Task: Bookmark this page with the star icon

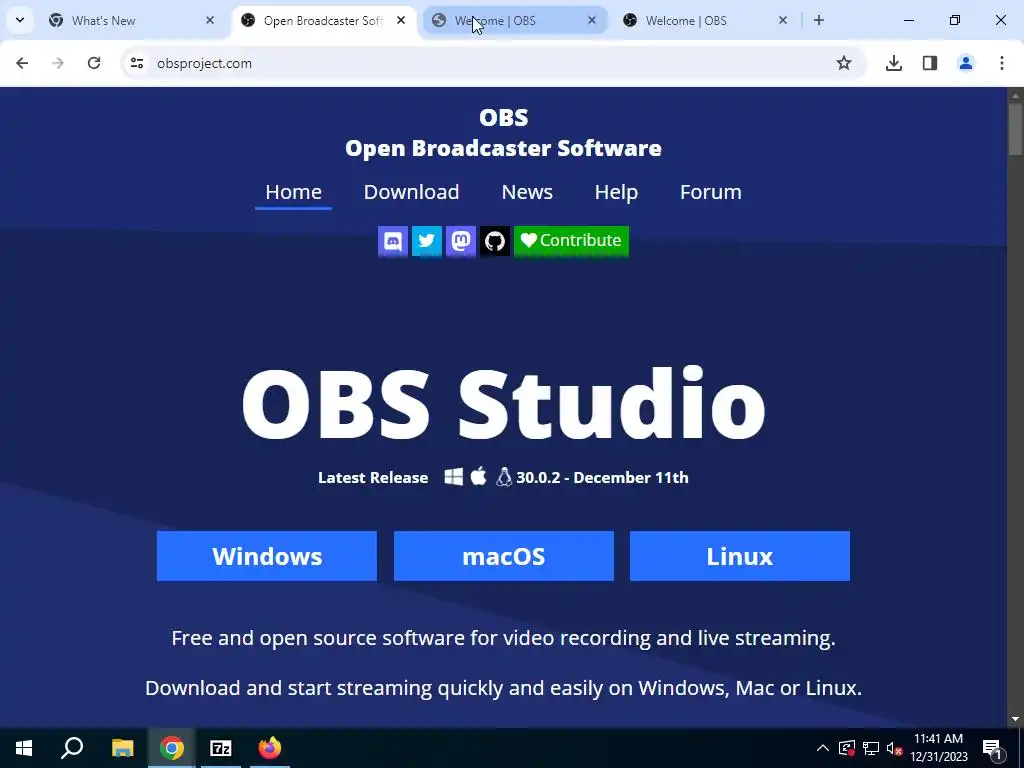Action: pyautogui.click(x=844, y=63)
